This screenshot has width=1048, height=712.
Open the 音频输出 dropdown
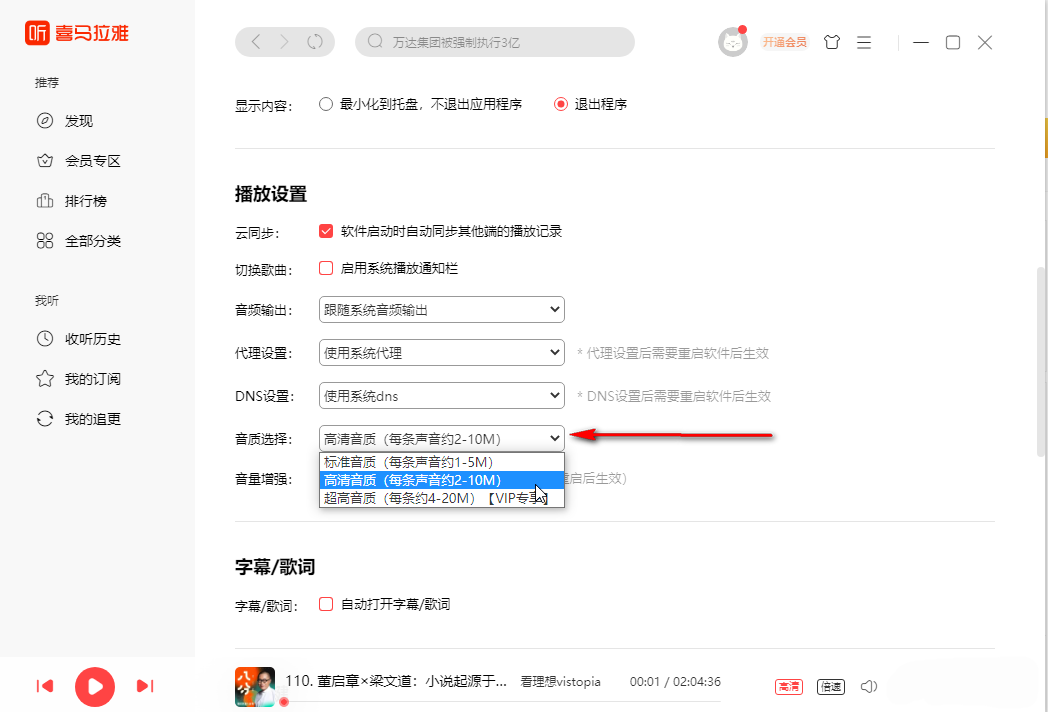pos(442,310)
